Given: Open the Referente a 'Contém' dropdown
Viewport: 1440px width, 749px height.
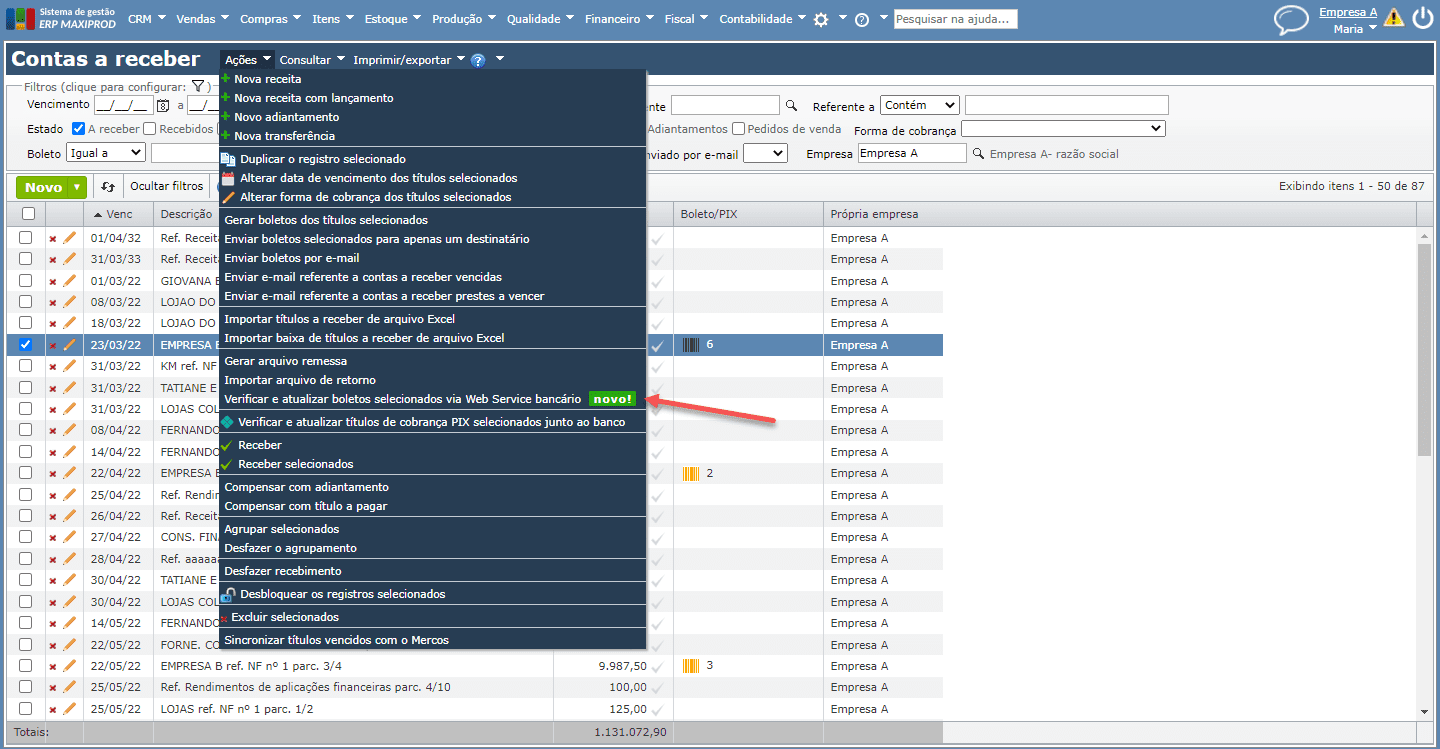Looking at the screenshot, I should pos(919,105).
